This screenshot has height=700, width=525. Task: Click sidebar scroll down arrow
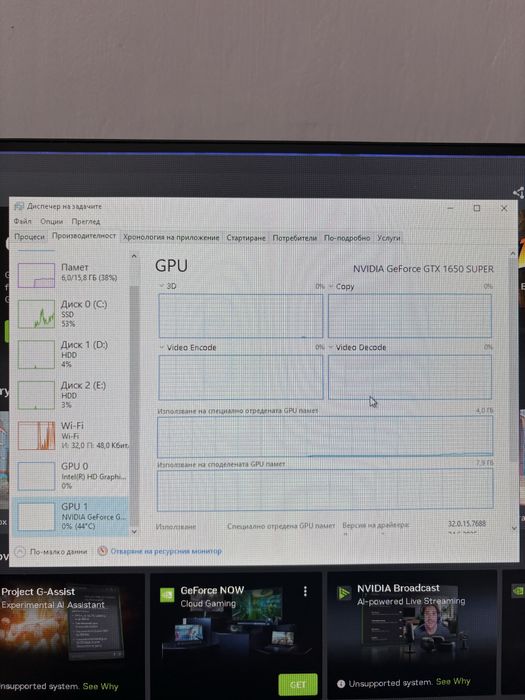[134, 532]
